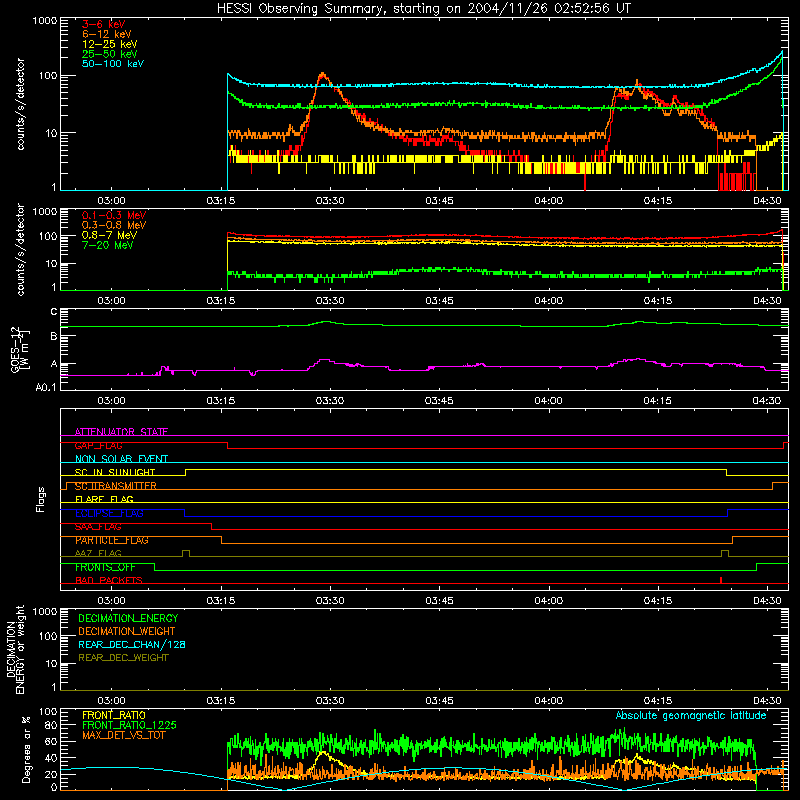Viewport: 800px width, 800px height.
Task: Select the 0.1-0.3 MeV legend label
Action: click(x=114, y=215)
